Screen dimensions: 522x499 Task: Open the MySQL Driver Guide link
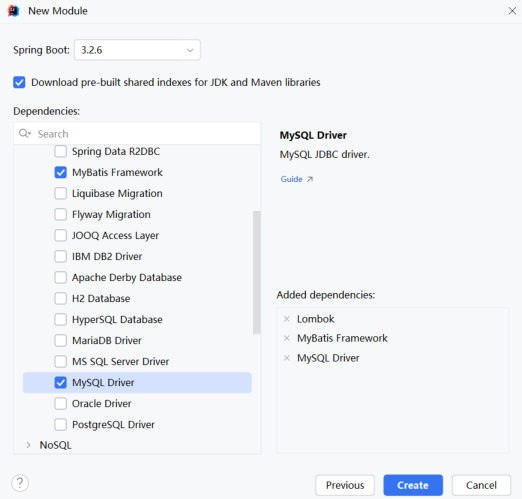[291, 179]
